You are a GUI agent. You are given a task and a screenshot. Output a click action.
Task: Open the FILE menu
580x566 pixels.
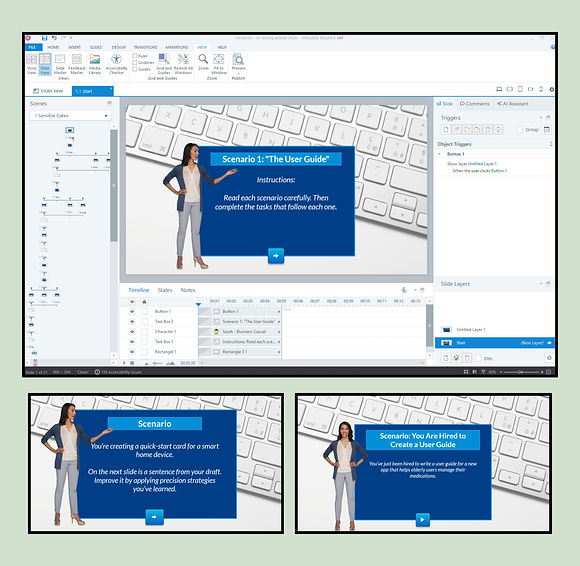point(33,47)
